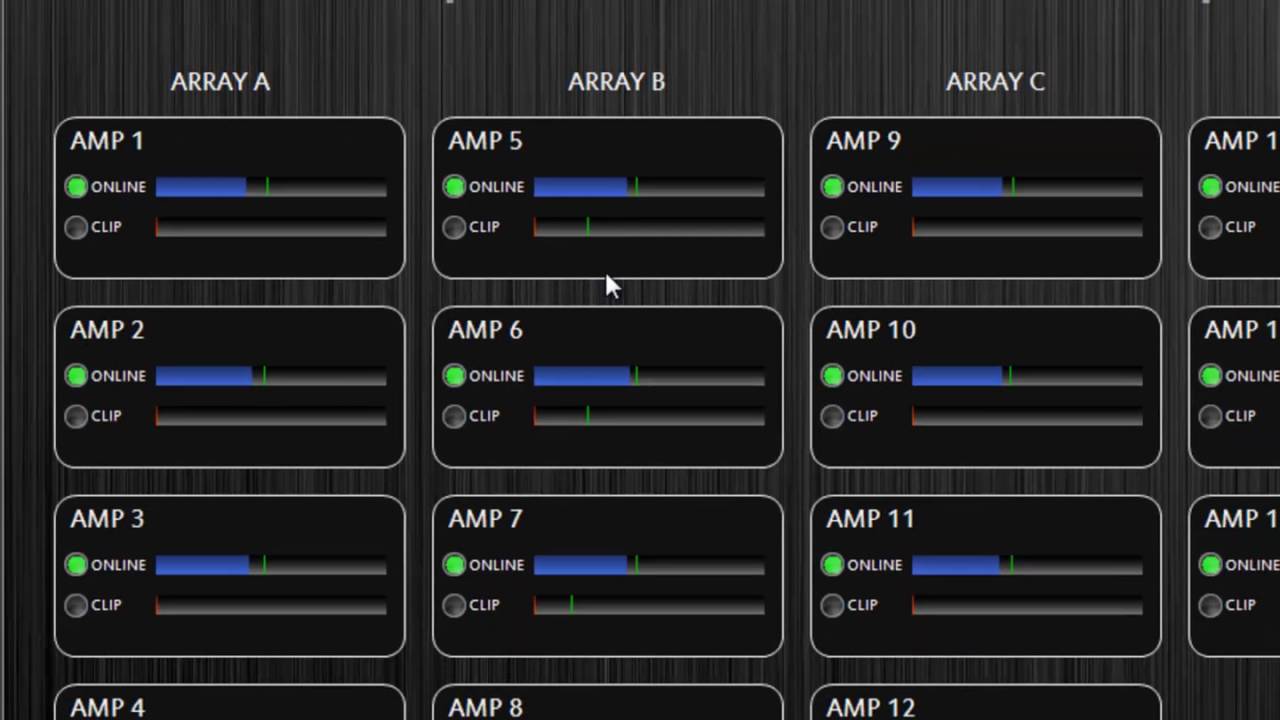The width and height of the screenshot is (1280, 720).
Task: Click the AMP 7 online status LED
Action: pos(455,565)
